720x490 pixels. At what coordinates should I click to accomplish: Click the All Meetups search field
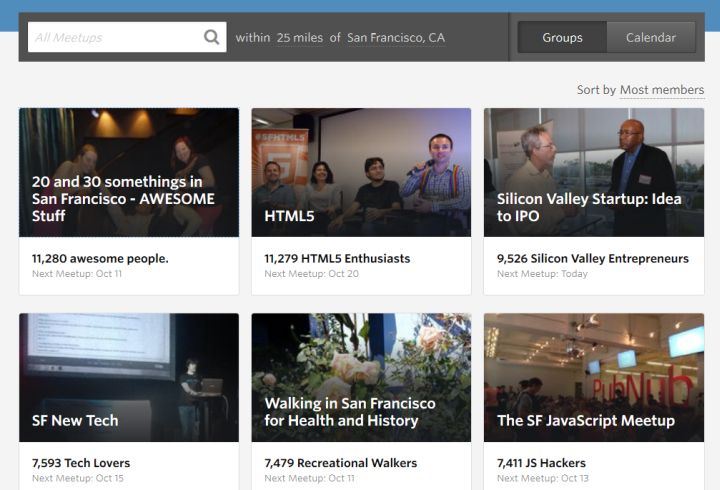[x=112, y=37]
